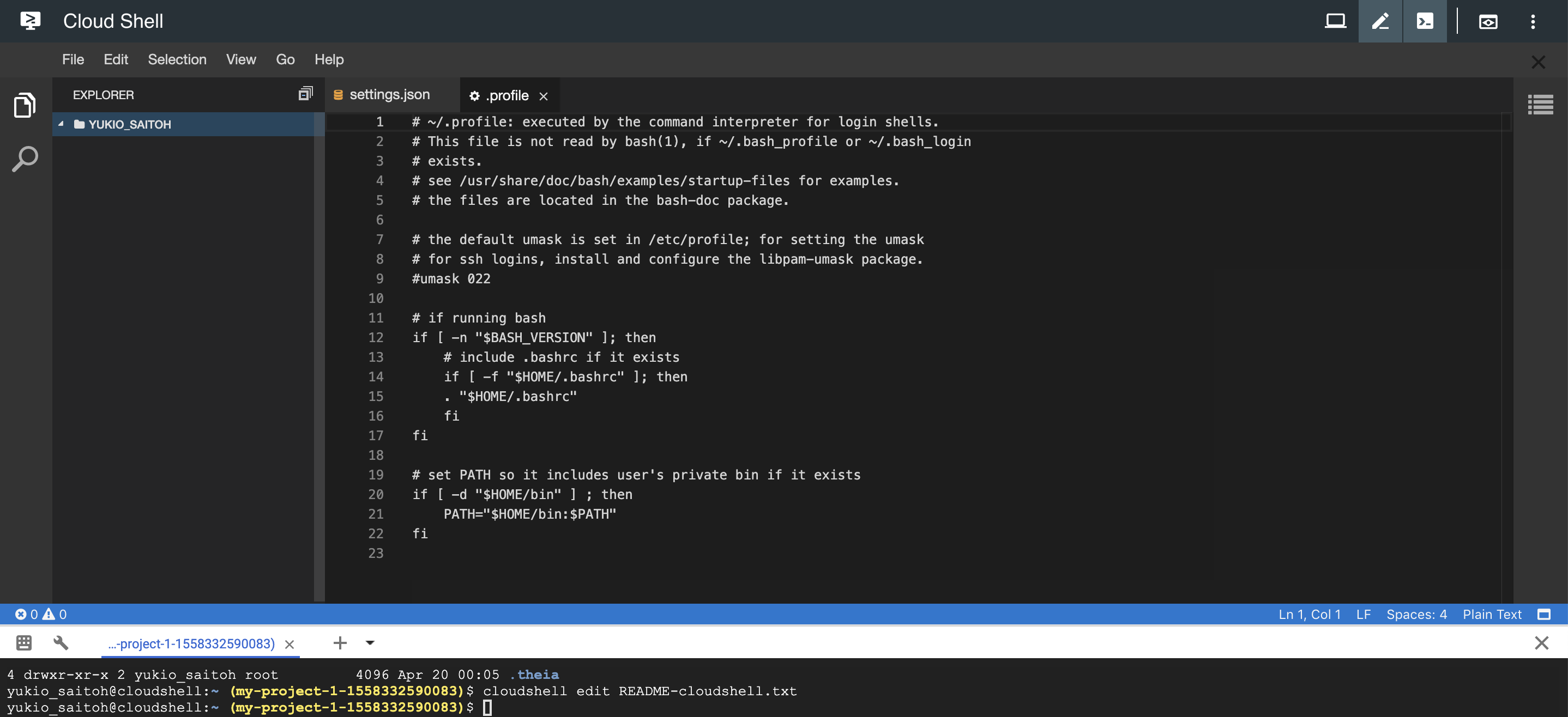
Task: Toggle the bottom panel layout icon
Action: [x=1543, y=614]
